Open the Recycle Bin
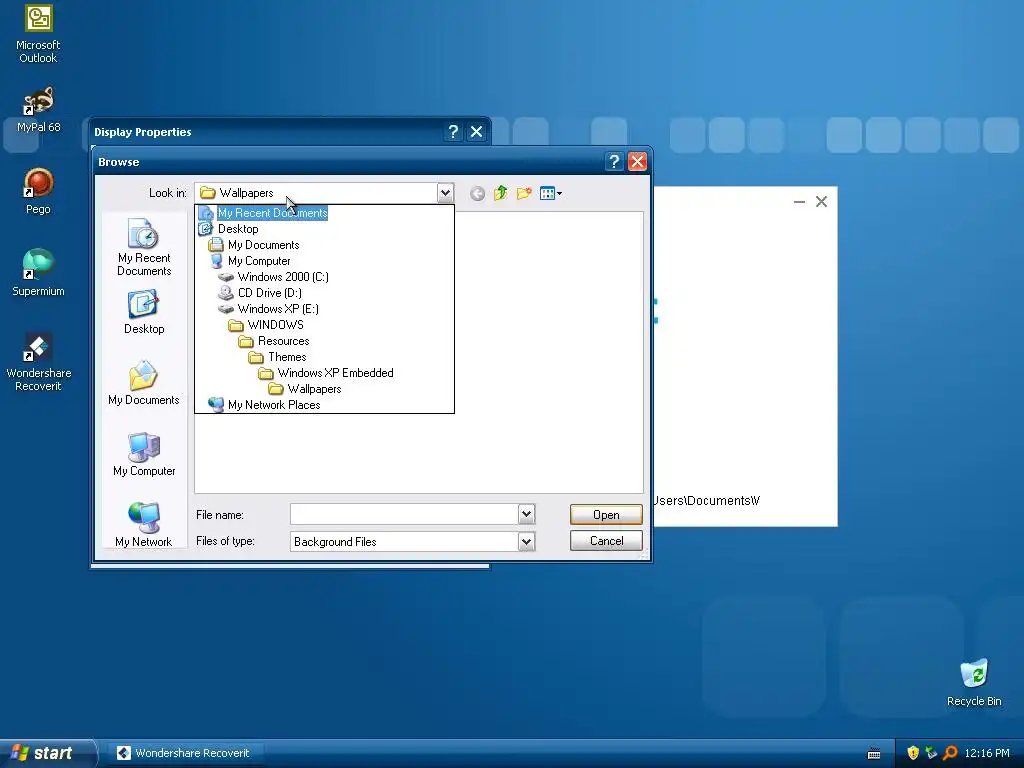The width and height of the screenshot is (1024, 768). pyautogui.click(x=974, y=682)
